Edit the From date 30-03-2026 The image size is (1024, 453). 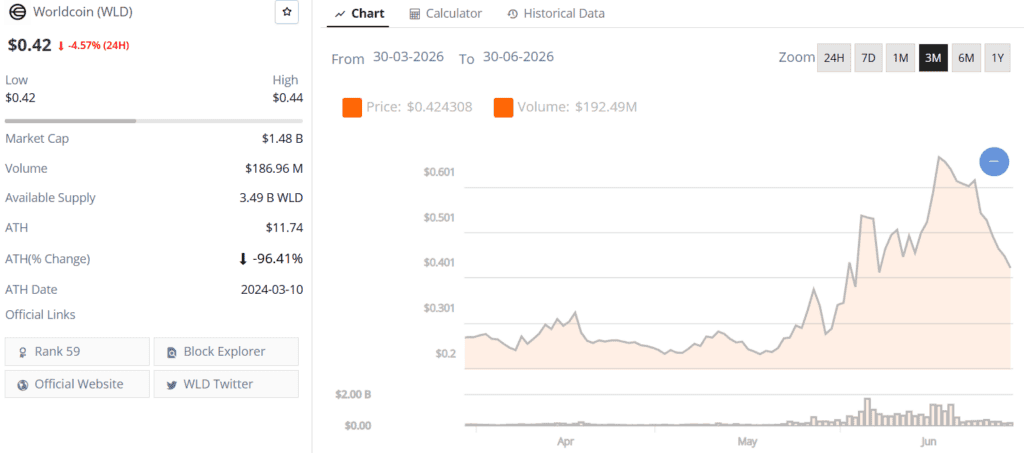point(408,57)
